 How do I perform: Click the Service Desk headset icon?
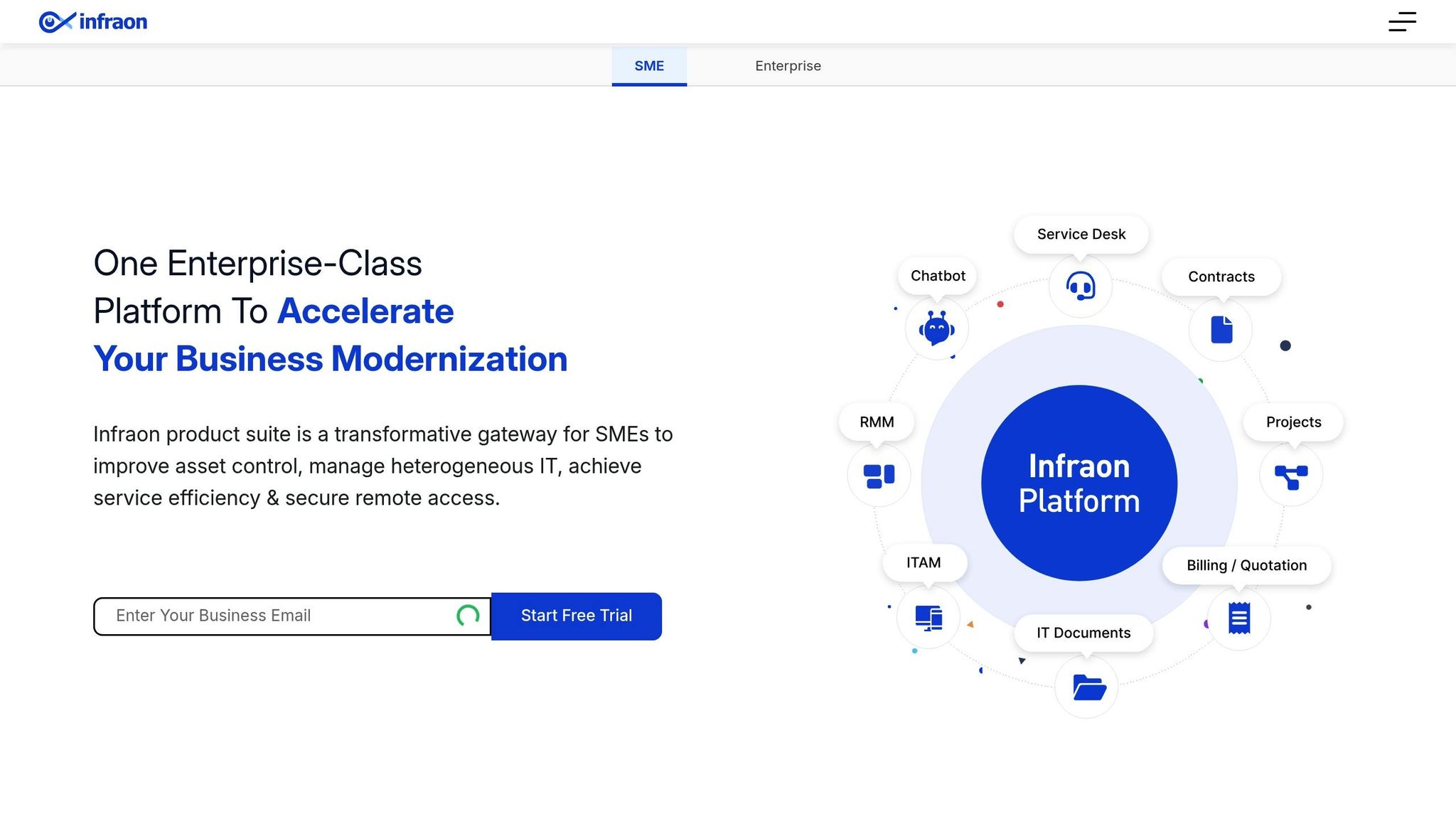pos(1080,287)
